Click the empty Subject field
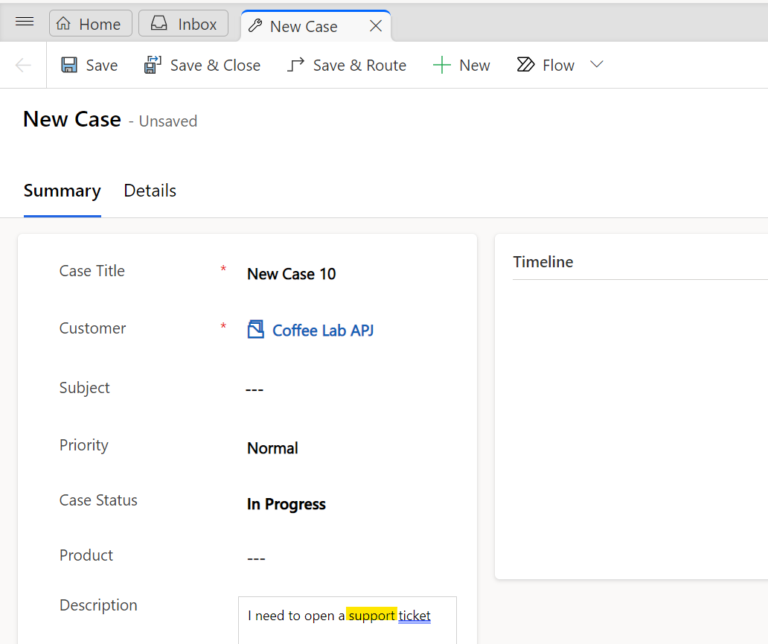 tap(255, 389)
